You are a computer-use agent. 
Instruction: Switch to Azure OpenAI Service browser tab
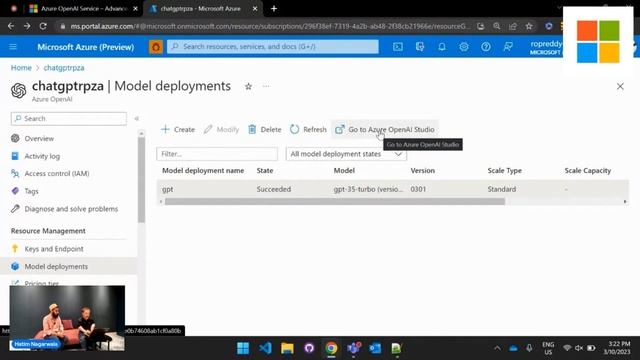click(84, 9)
